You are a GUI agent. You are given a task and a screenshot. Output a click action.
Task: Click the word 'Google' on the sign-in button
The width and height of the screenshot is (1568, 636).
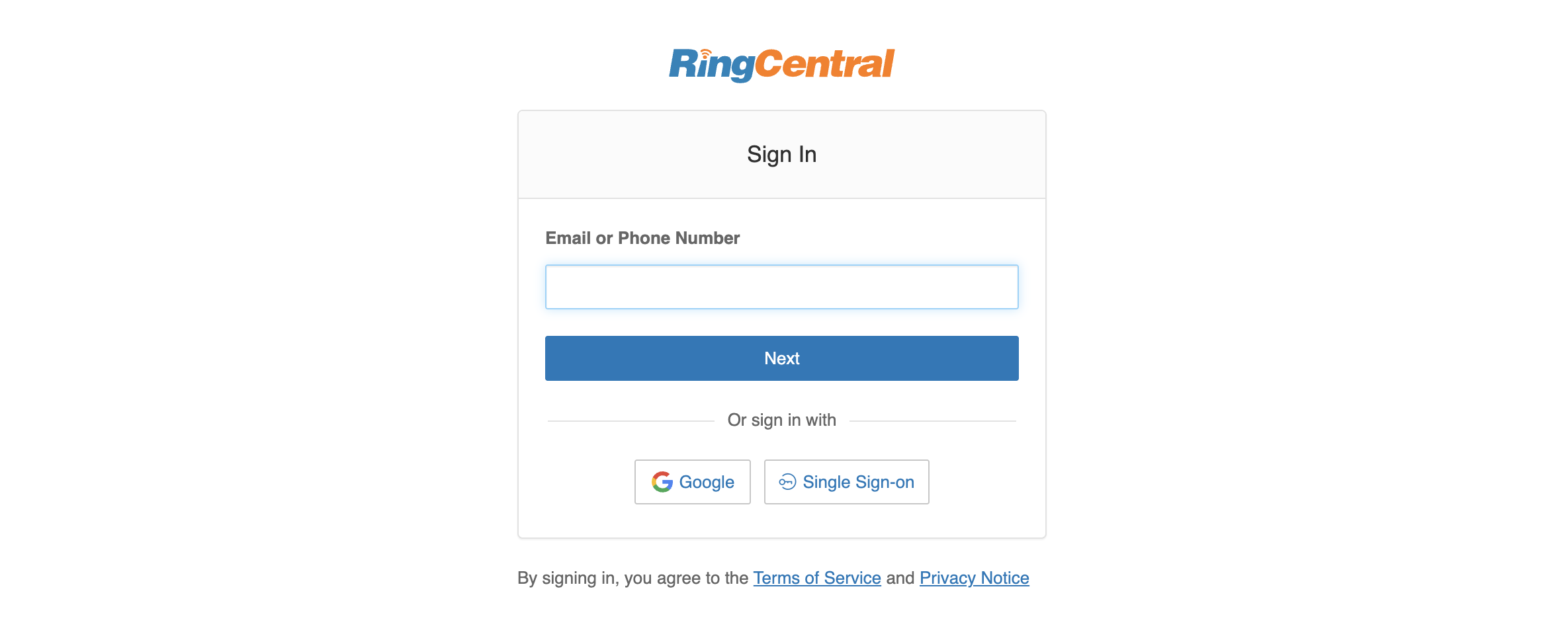click(707, 482)
